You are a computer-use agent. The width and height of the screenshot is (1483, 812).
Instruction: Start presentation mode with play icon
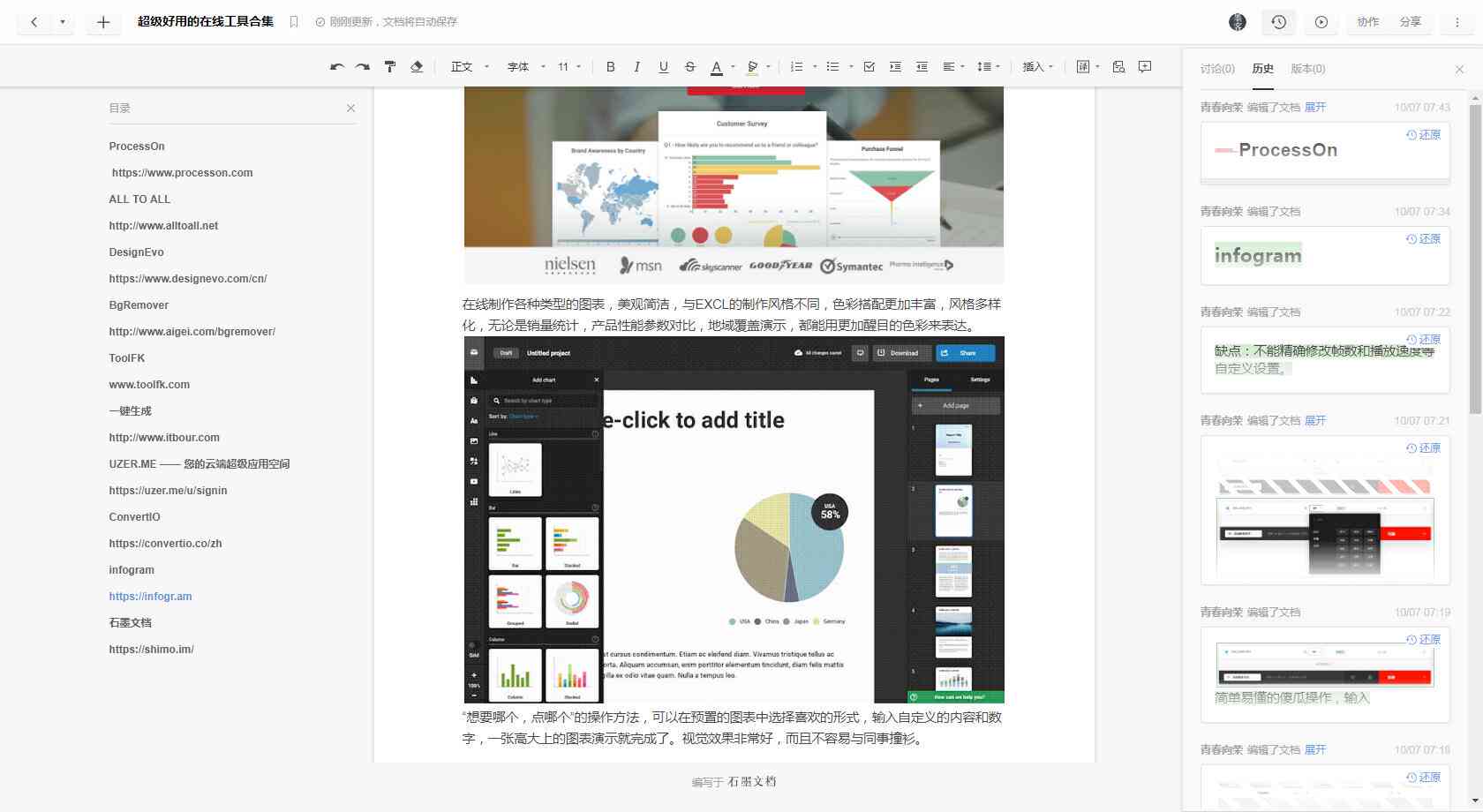click(1321, 22)
